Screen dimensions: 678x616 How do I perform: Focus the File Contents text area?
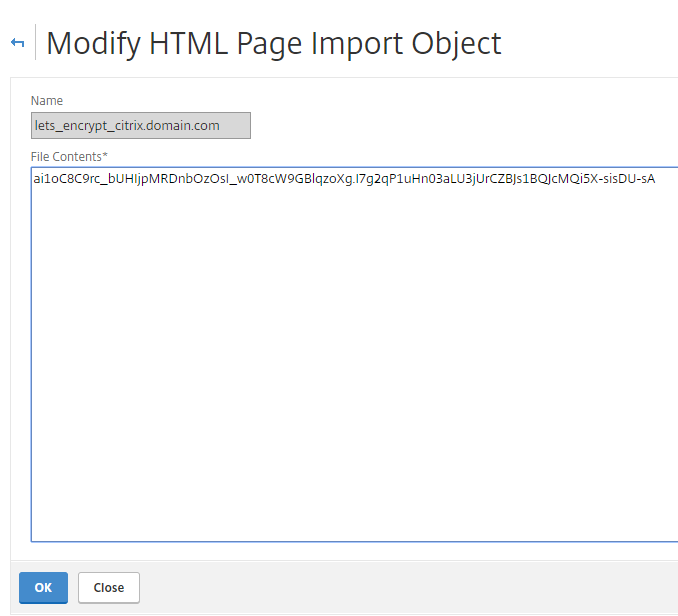coord(355,354)
